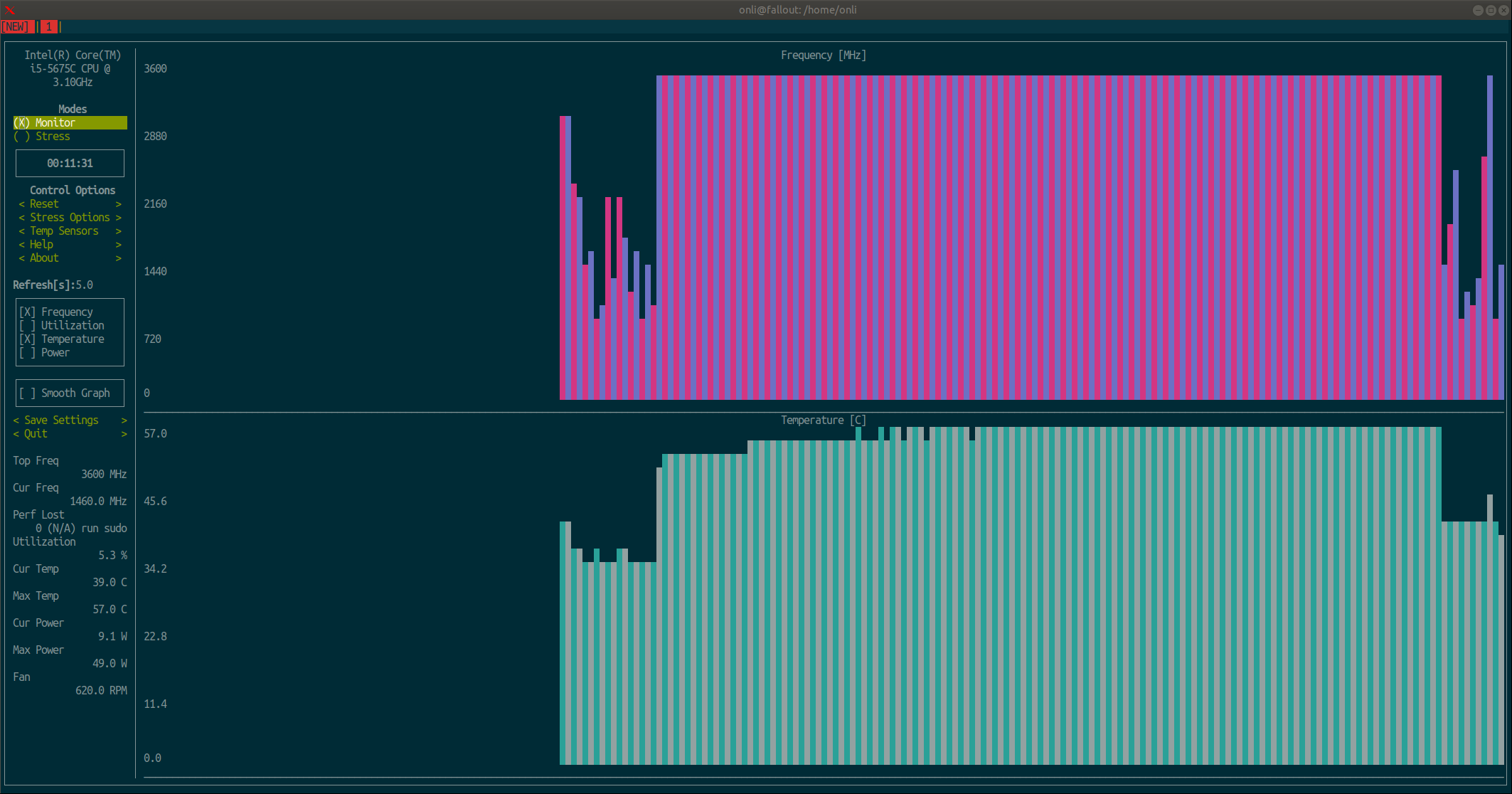
Task: Click the 3600 MHz top frequency value
Action: [x=104, y=475]
